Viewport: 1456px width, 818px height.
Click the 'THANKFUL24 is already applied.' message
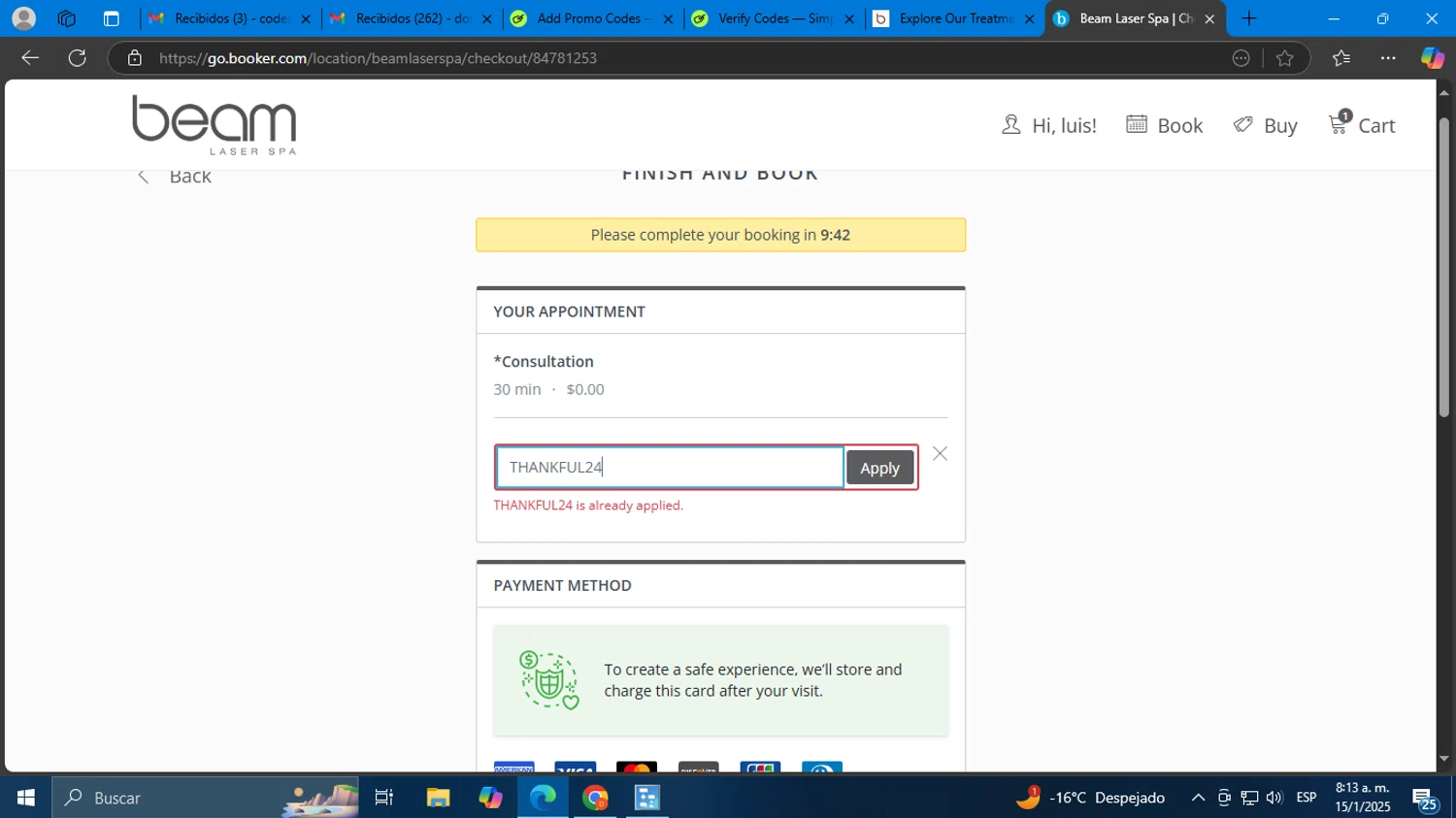(x=588, y=506)
